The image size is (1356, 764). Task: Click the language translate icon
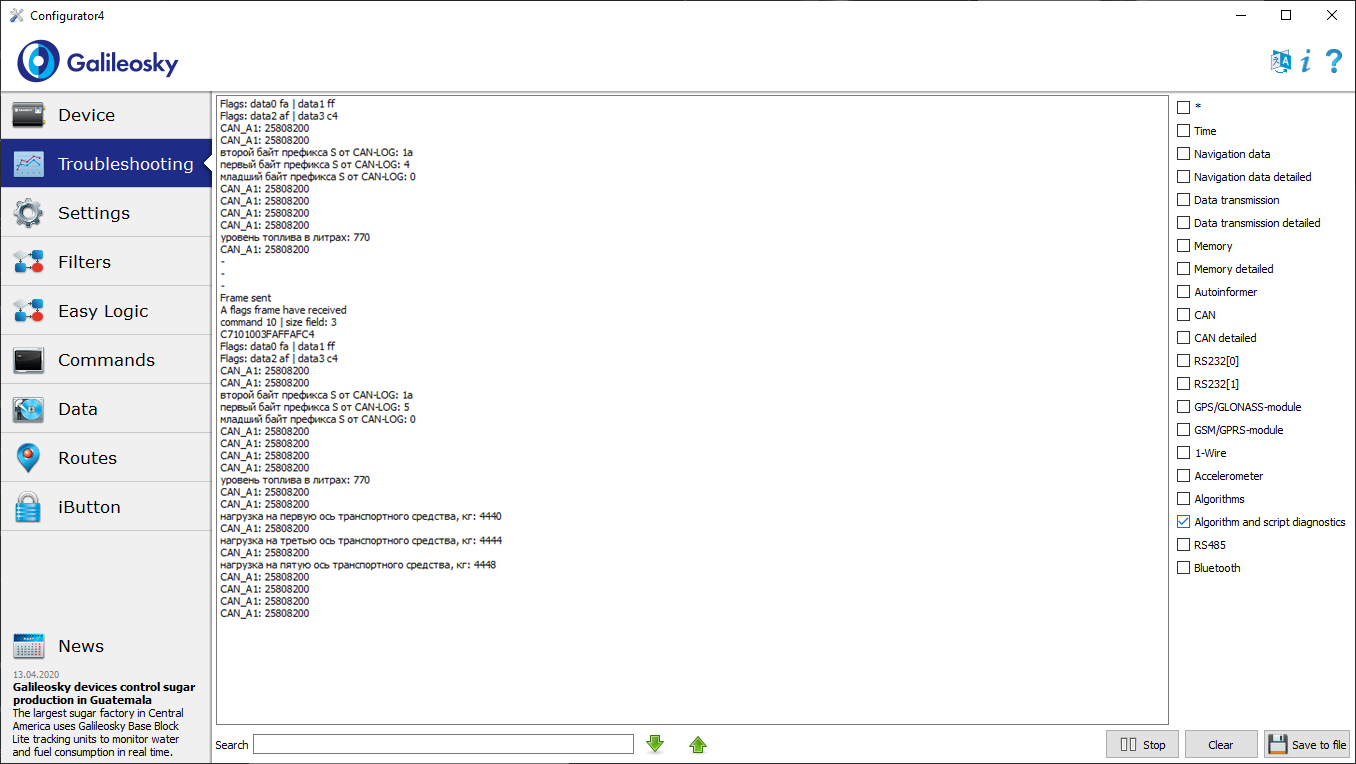(x=1281, y=62)
